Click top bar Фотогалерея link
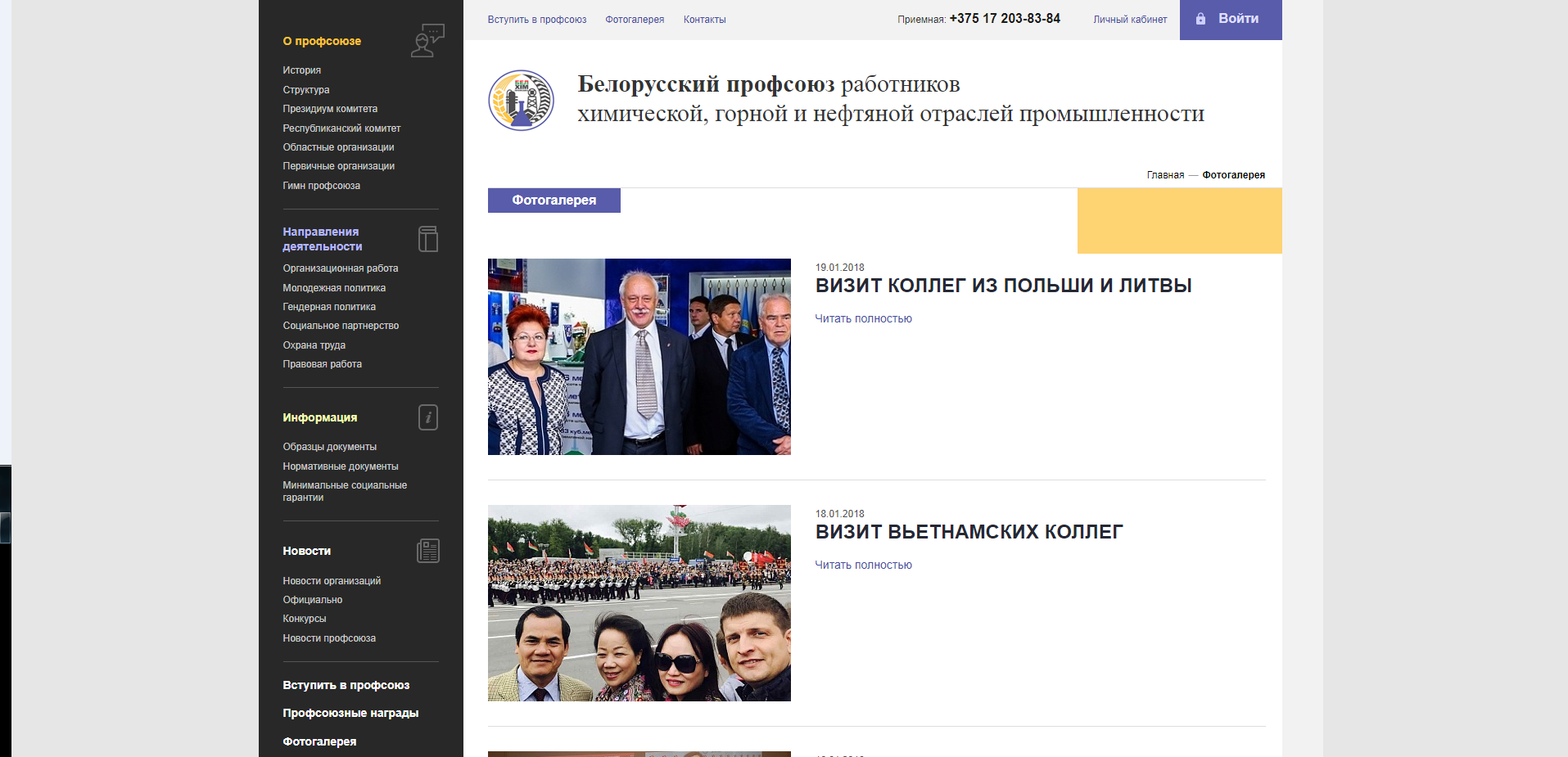This screenshot has width=1568, height=757. pyautogui.click(x=635, y=20)
